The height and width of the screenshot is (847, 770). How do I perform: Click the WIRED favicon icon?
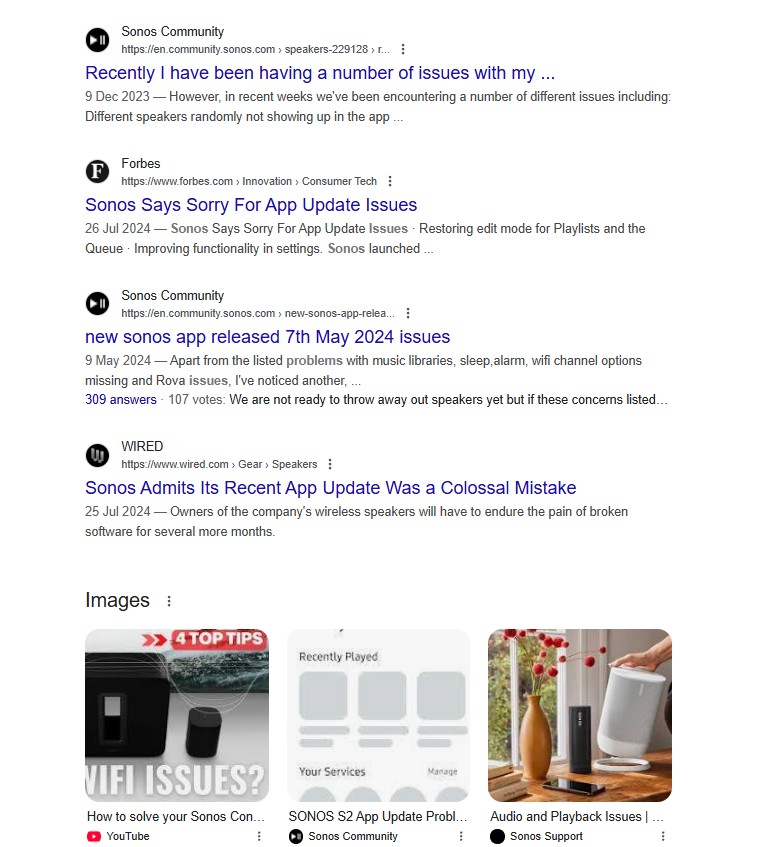tap(97, 455)
